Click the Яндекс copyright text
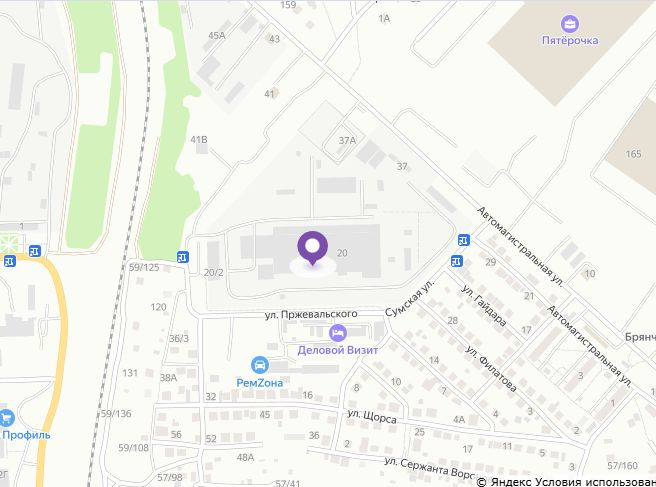 click(x=503, y=482)
